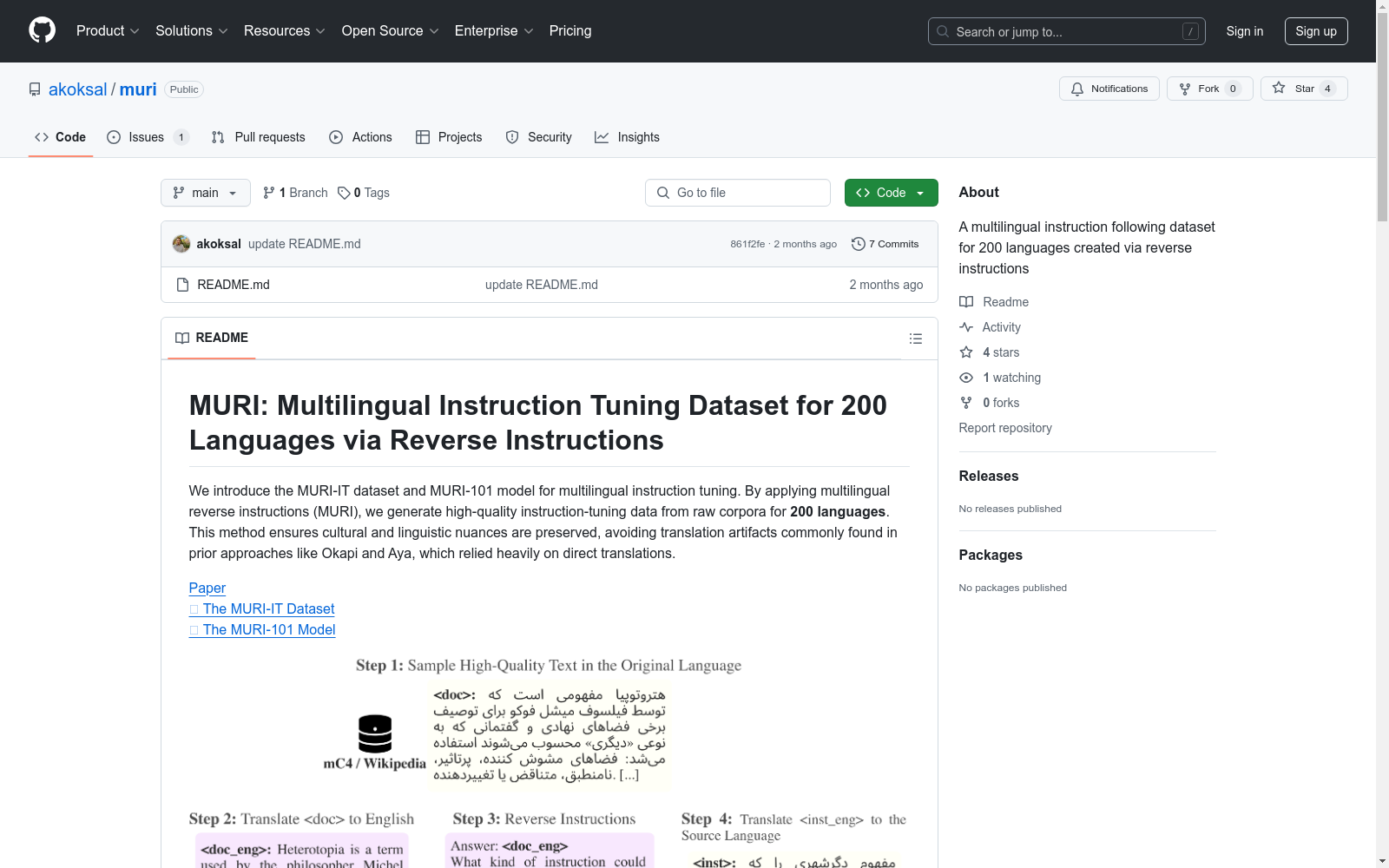Open The MURI-IT Dataset link

tap(262, 608)
